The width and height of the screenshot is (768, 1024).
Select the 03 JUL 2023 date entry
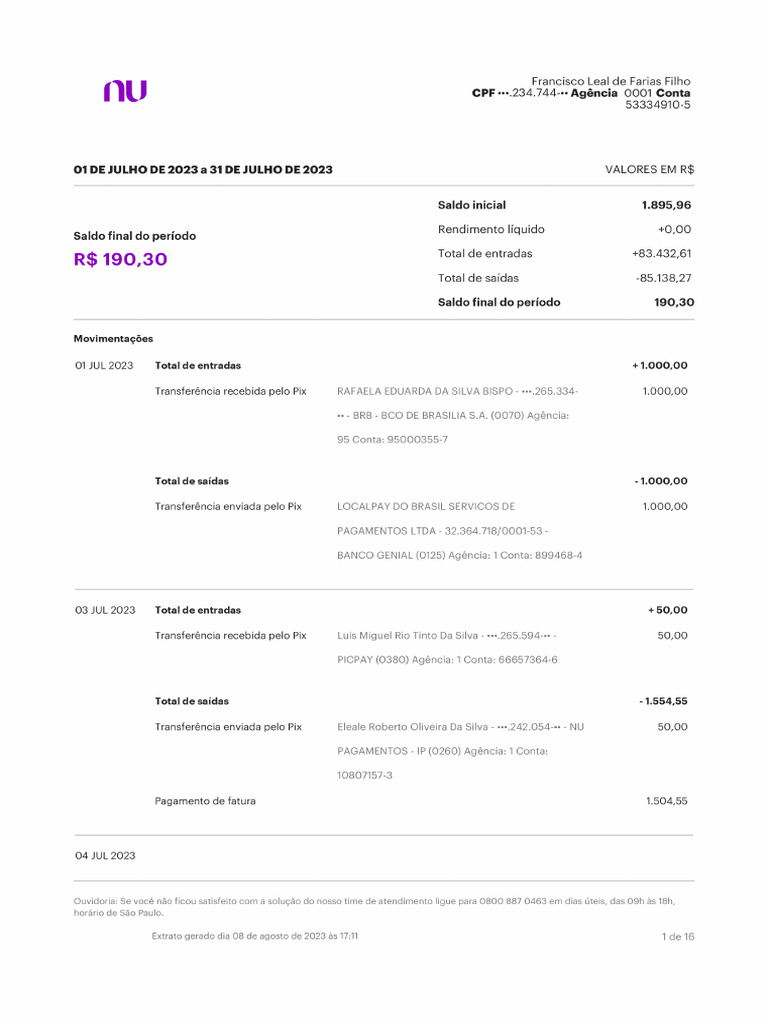pos(105,610)
